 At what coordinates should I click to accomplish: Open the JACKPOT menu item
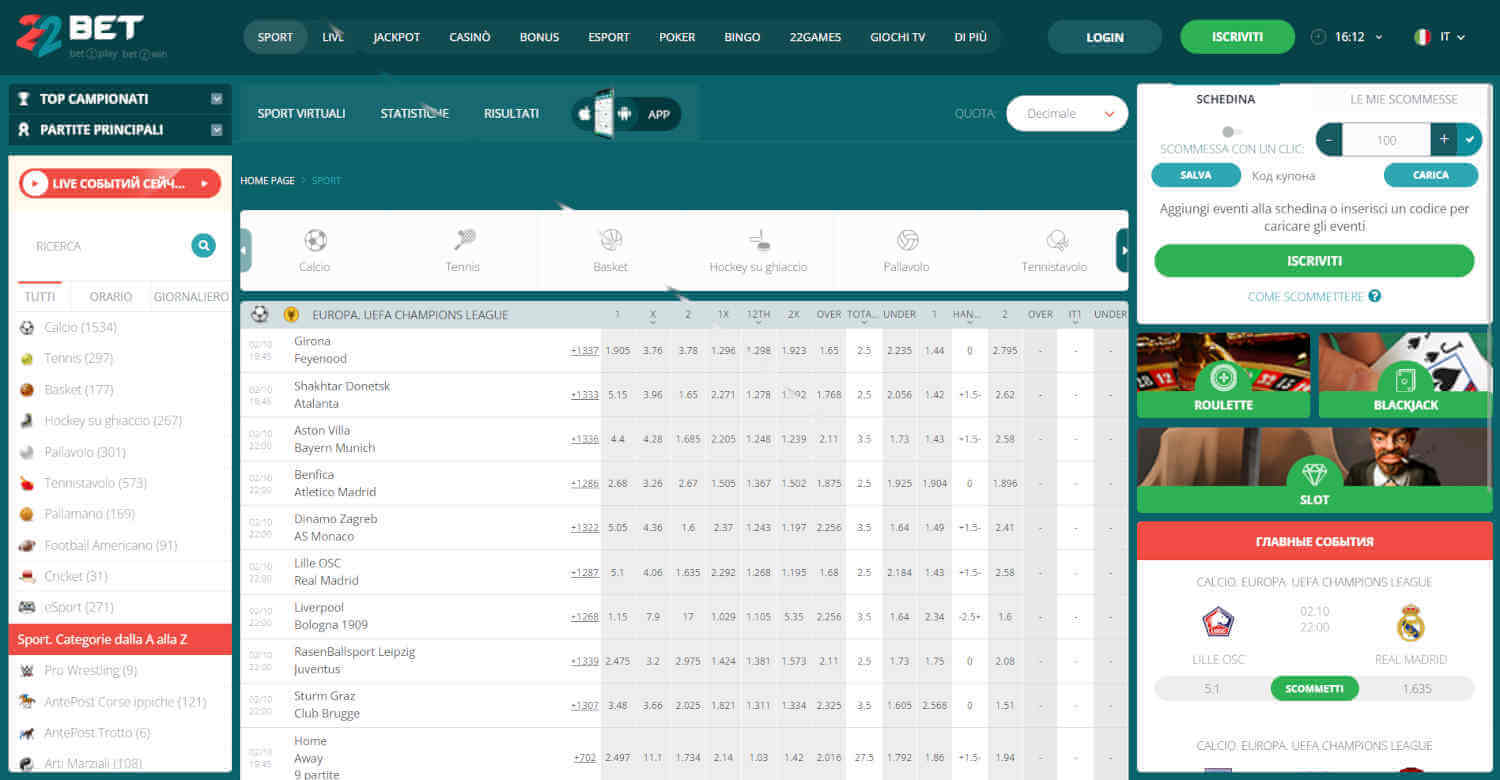coord(397,37)
